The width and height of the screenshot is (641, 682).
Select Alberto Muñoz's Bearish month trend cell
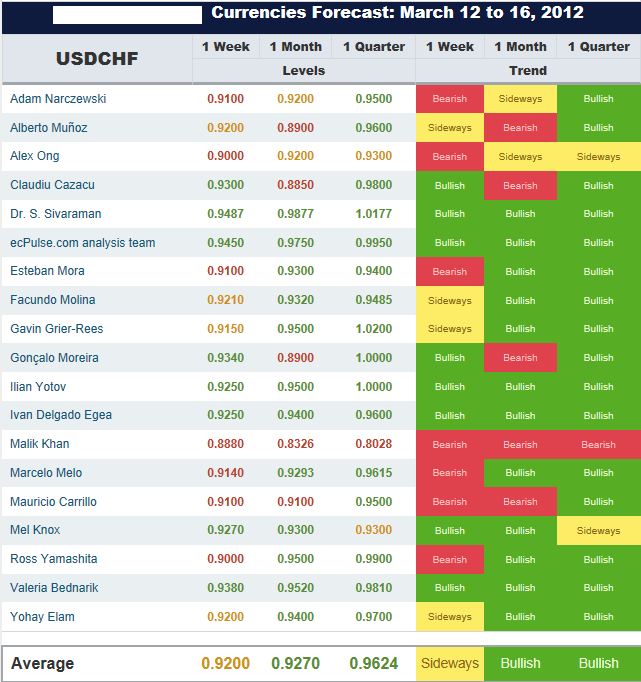pyautogui.click(x=520, y=128)
